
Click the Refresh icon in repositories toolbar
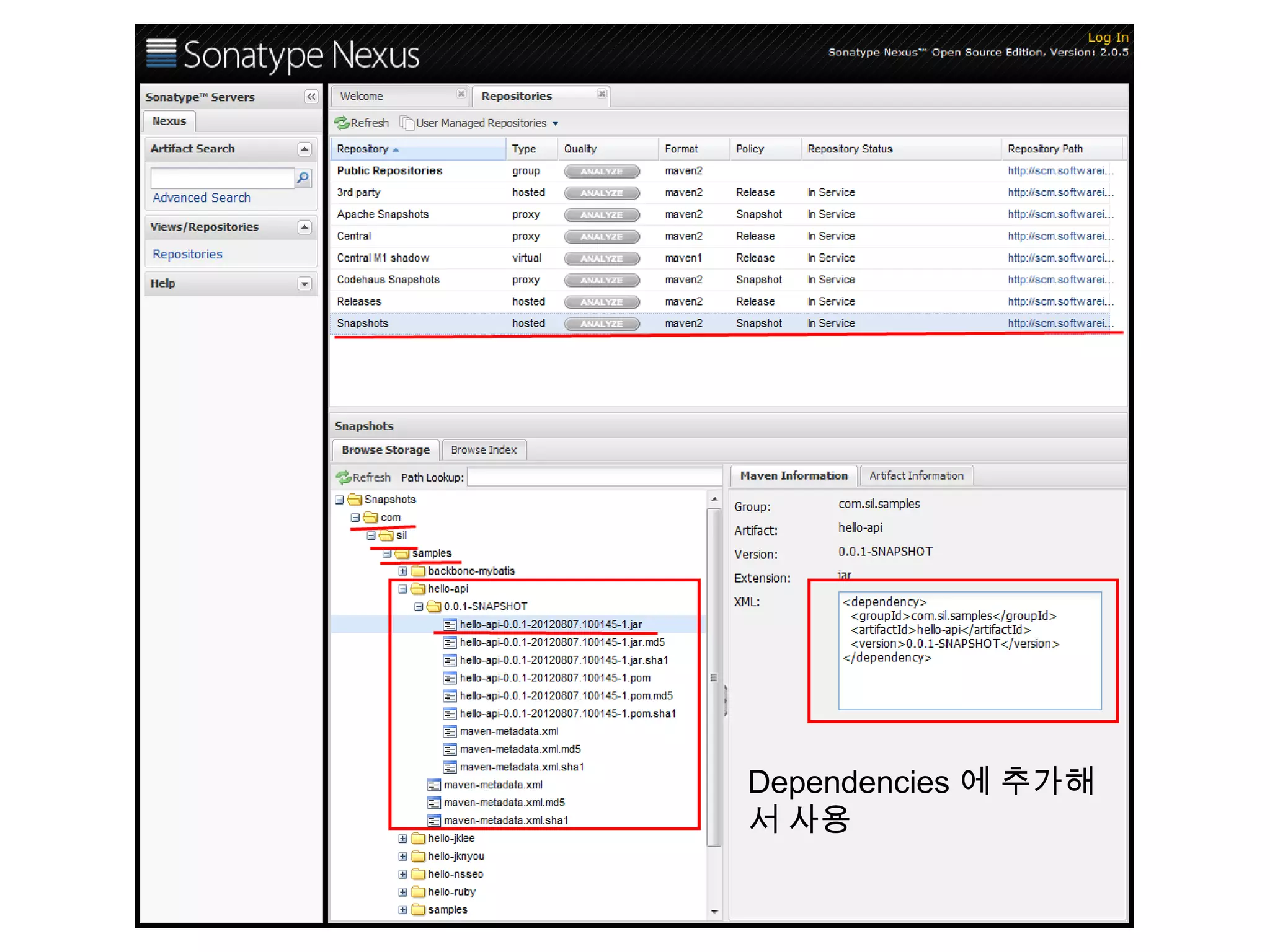(342, 123)
